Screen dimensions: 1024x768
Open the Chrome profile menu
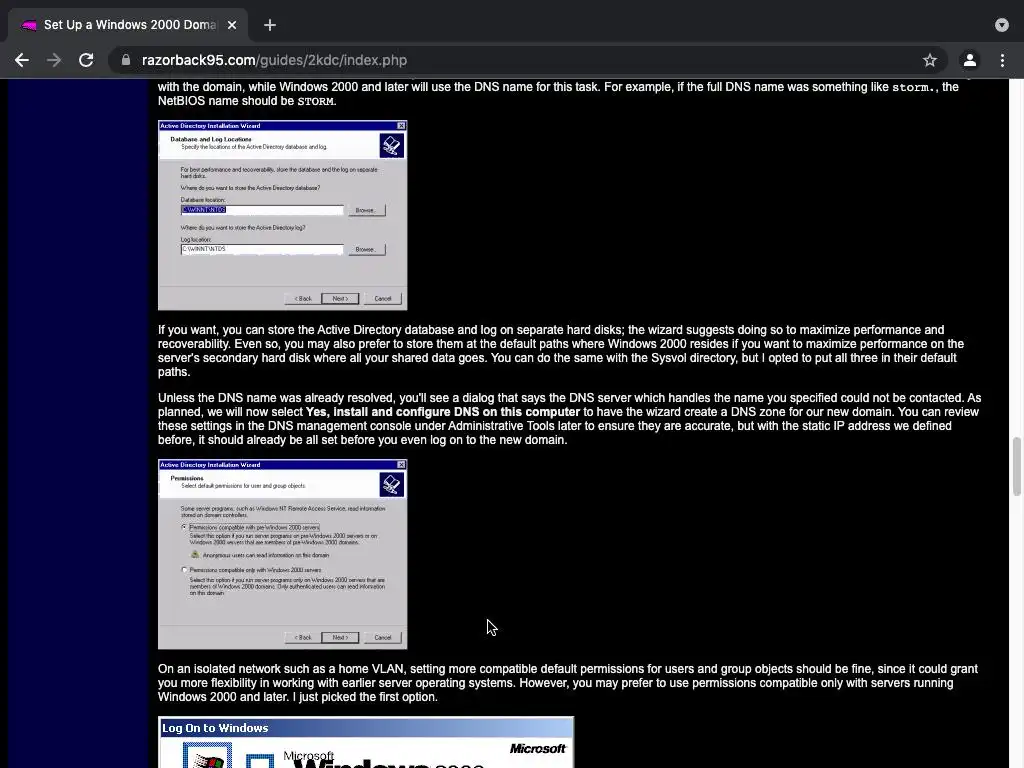click(x=970, y=60)
